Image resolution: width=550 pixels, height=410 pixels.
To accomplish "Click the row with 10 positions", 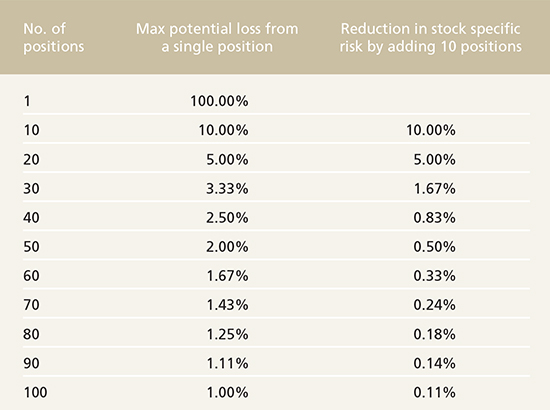I will click(x=276, y=130).
